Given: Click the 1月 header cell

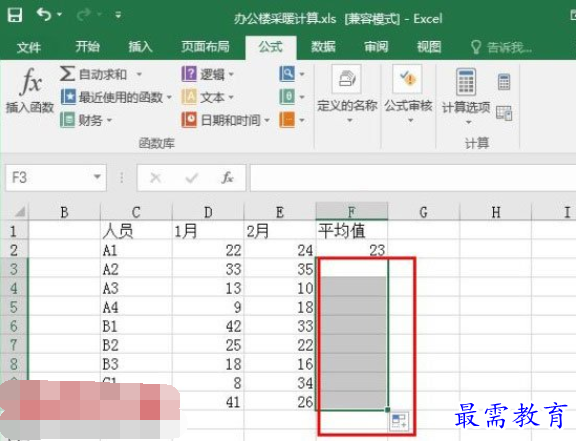Looking at the screenshot, I should pyautogui.click(x=208, y=231).
